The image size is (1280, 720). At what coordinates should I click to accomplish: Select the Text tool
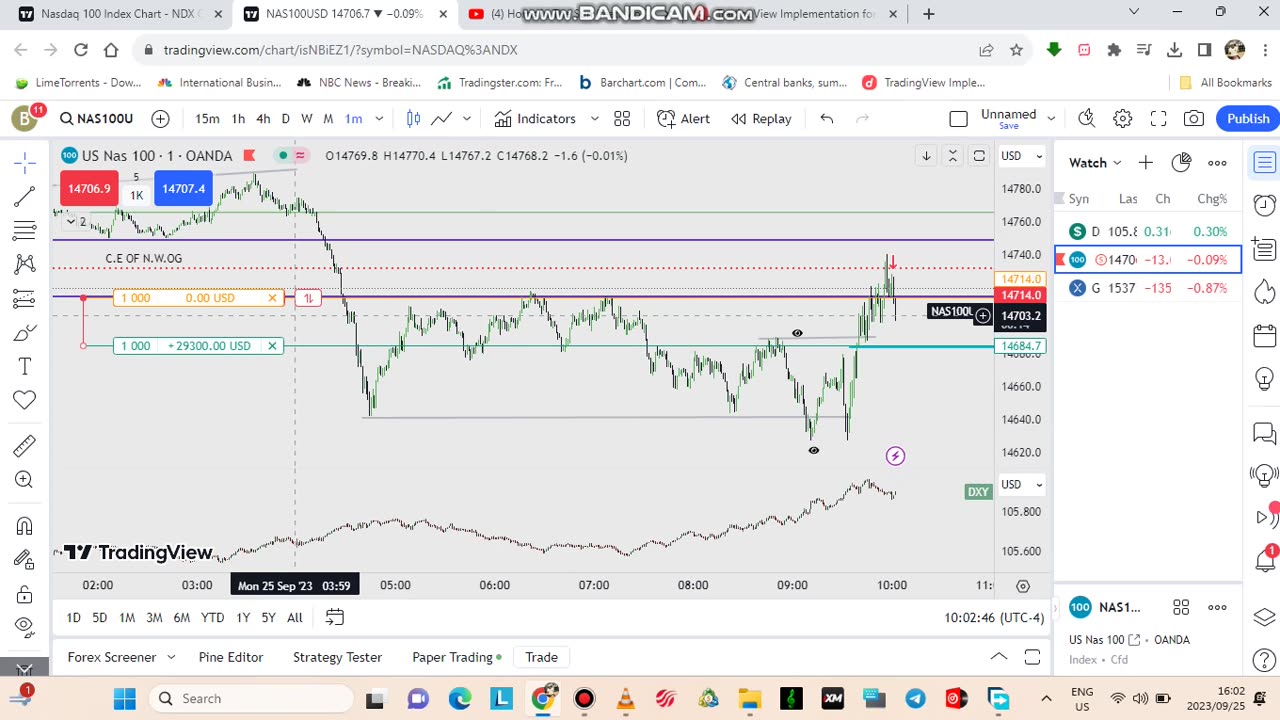point(25,366)
